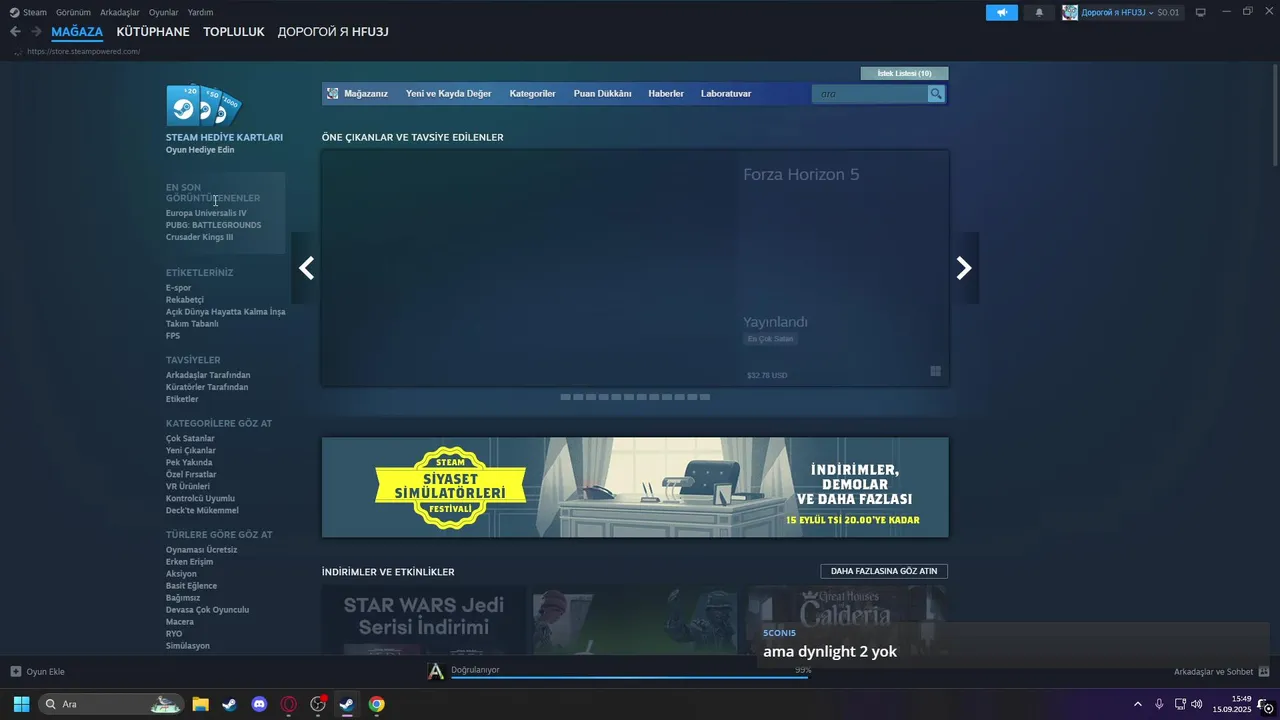
Task: Click the Çok Satanlar category link
Action: 190,438
